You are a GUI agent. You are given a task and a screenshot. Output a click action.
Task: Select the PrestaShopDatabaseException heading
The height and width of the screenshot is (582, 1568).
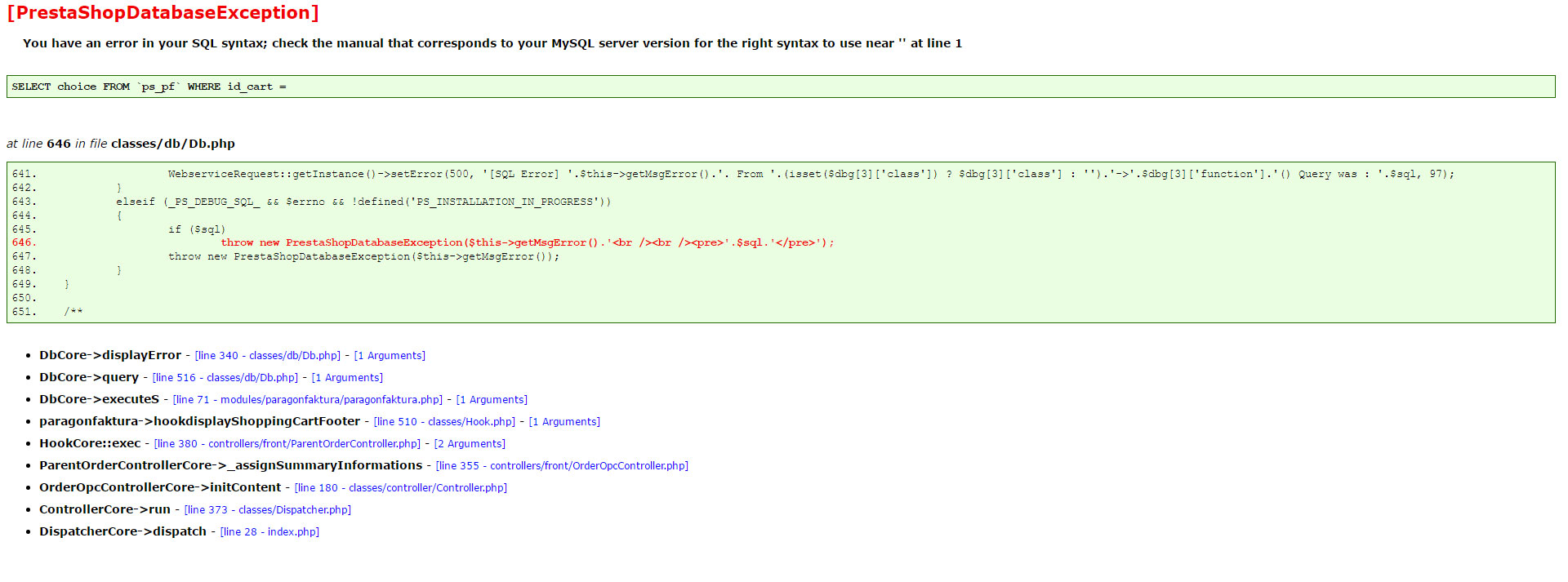[x=163, y=13]
